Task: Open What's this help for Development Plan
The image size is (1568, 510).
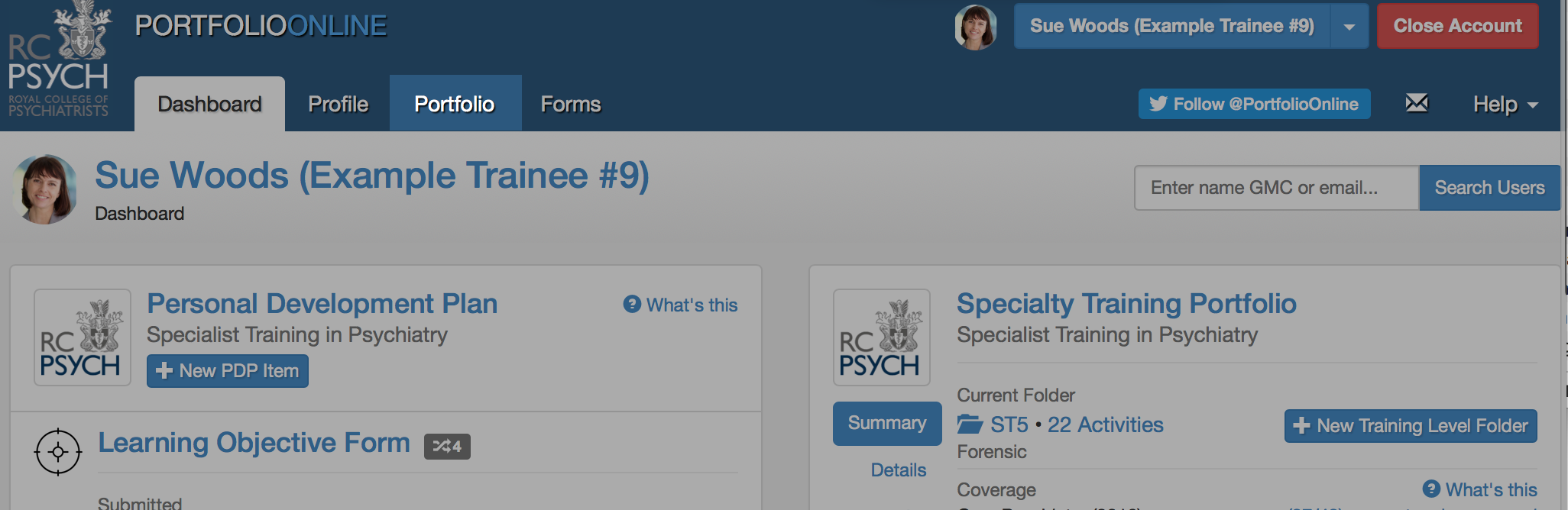Action: click(x=681, y=305)
